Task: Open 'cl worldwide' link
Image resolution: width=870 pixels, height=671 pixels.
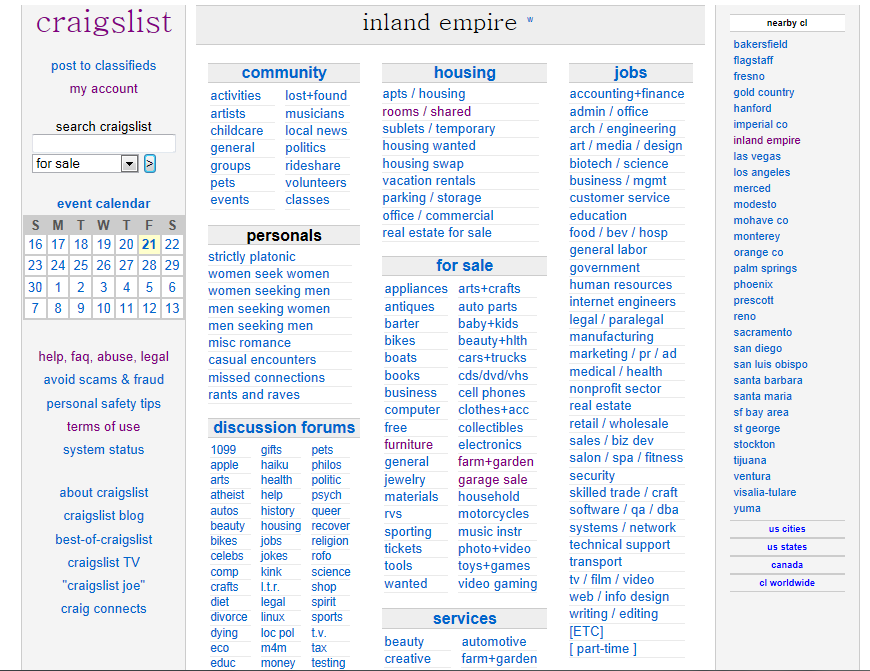Action: coord(787,583)
